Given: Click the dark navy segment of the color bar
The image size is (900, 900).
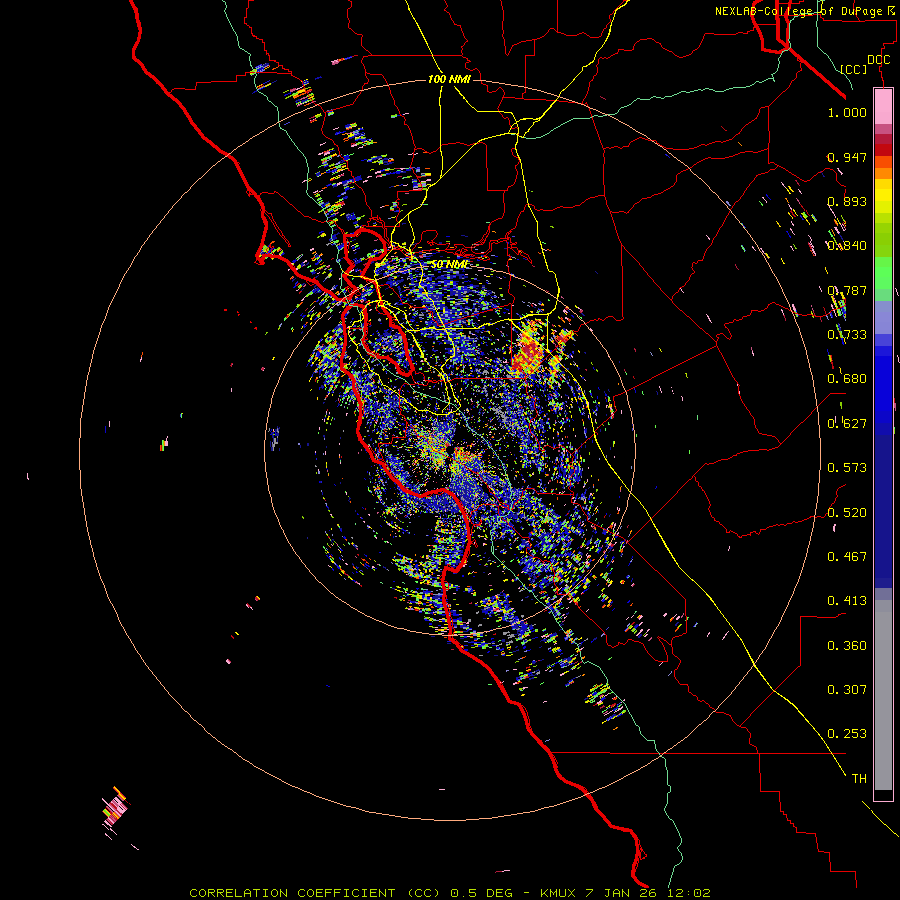Looking at the screenshot, I should (x=883, y=511).
